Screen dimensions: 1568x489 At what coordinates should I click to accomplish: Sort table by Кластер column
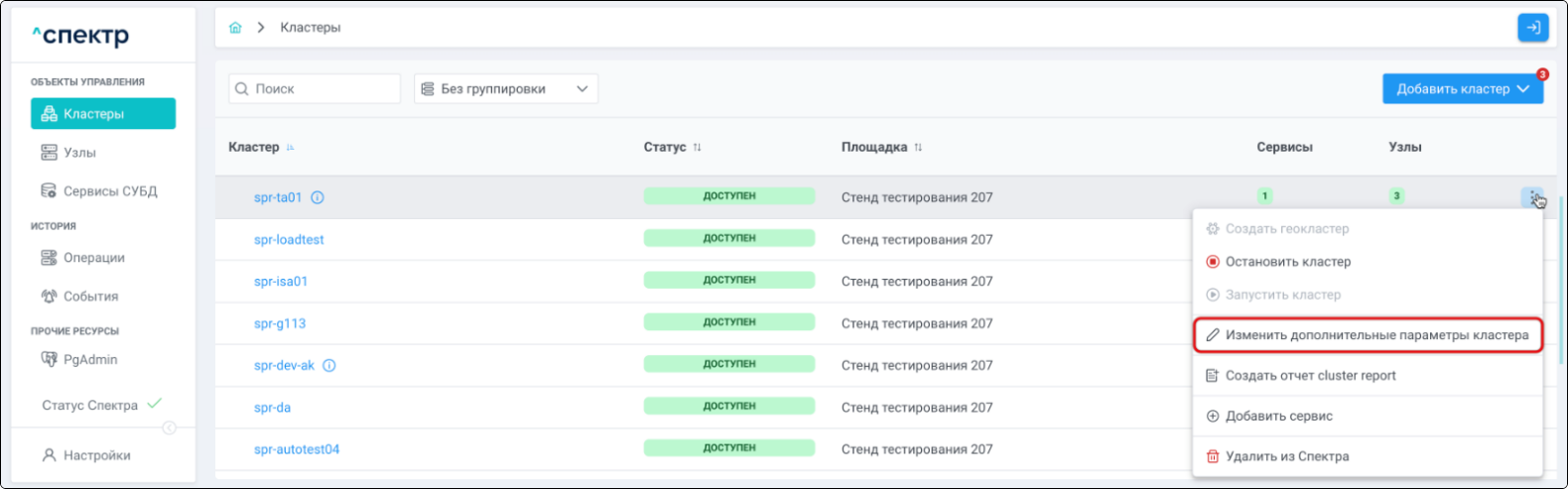pos(290,147)
